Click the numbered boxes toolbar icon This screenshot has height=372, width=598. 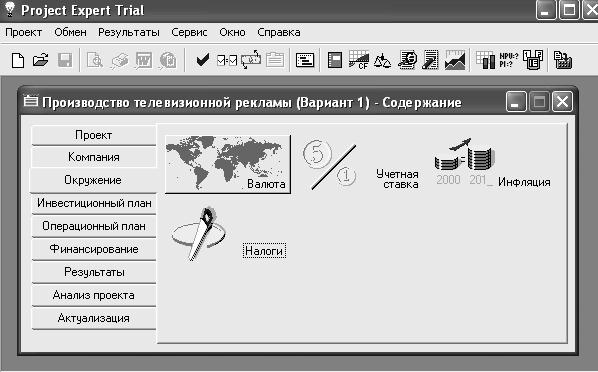533,60
